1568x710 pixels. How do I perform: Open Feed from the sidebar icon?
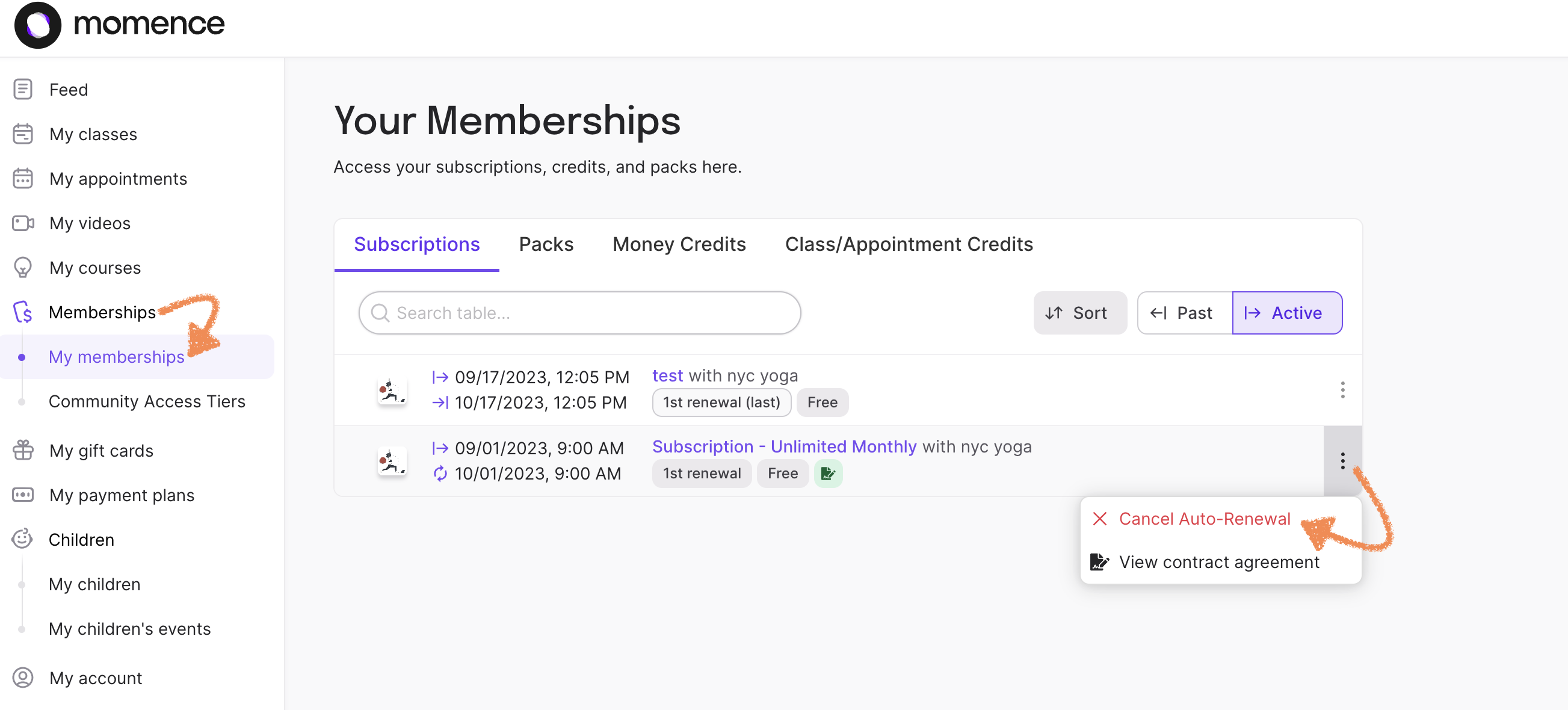coord(23,90)
